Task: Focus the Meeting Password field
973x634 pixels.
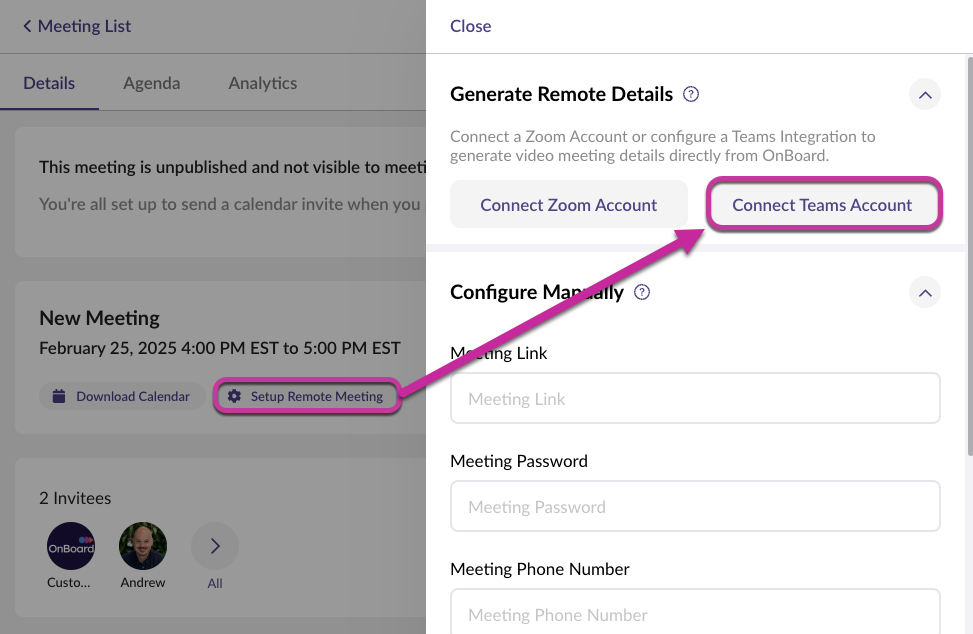Action: 695,506
